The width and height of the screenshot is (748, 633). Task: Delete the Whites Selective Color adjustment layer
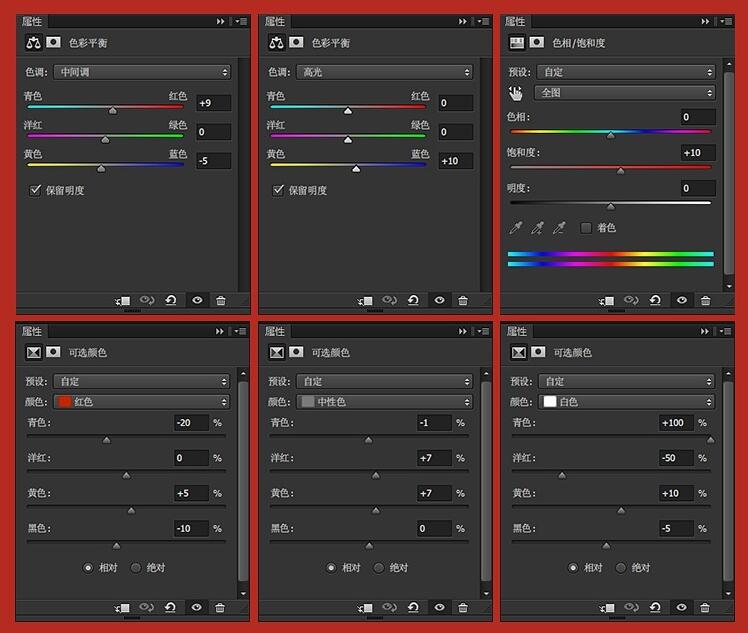(x=705, y=608)
